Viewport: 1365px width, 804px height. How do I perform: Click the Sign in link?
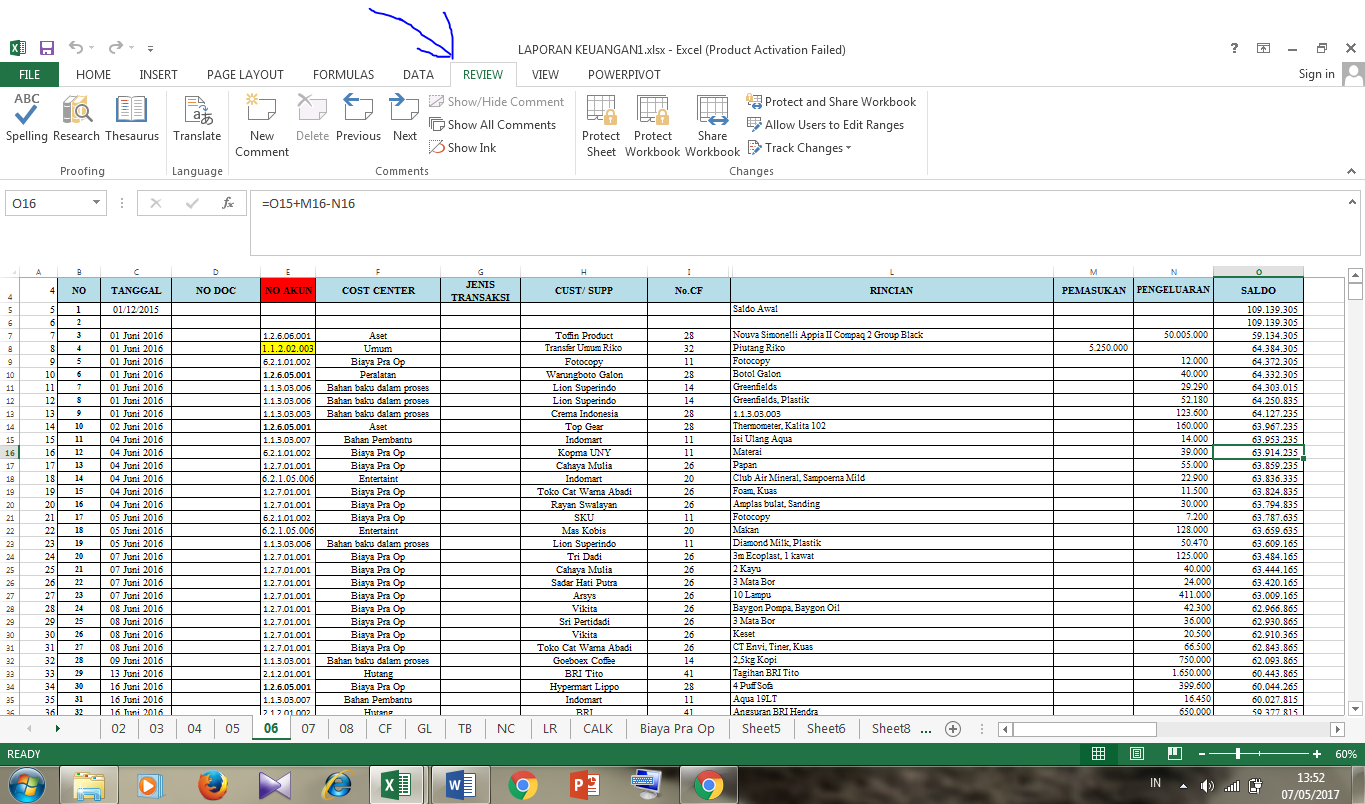(x=1316, y=74)
